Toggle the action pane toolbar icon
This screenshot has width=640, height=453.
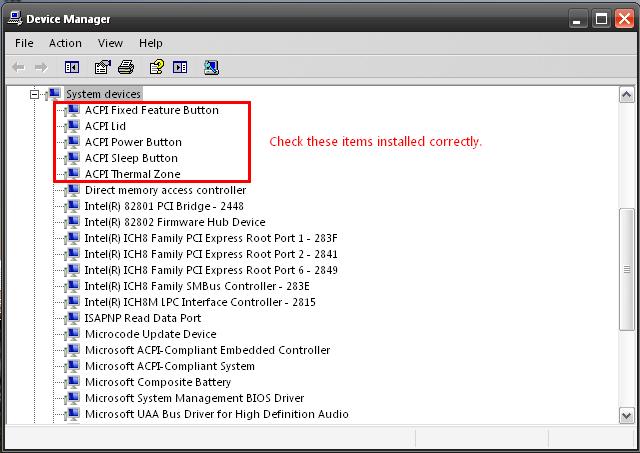[x=180, y=67]
